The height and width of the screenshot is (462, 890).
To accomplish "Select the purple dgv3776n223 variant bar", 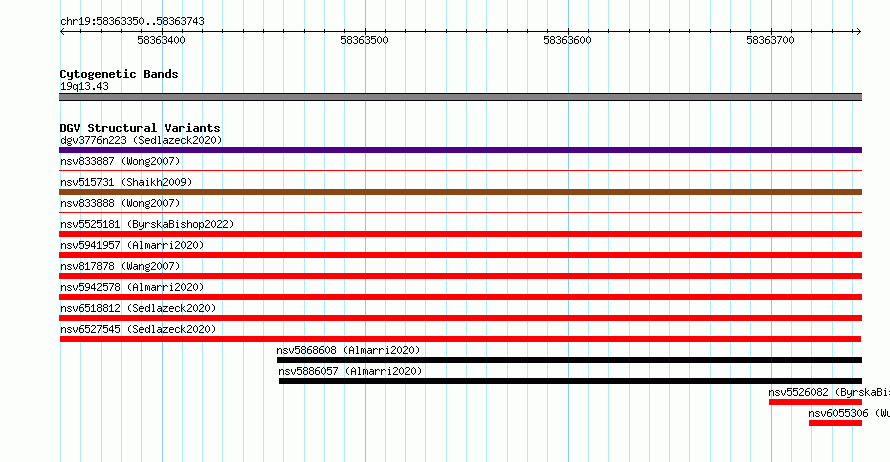I will click(460, 150).
